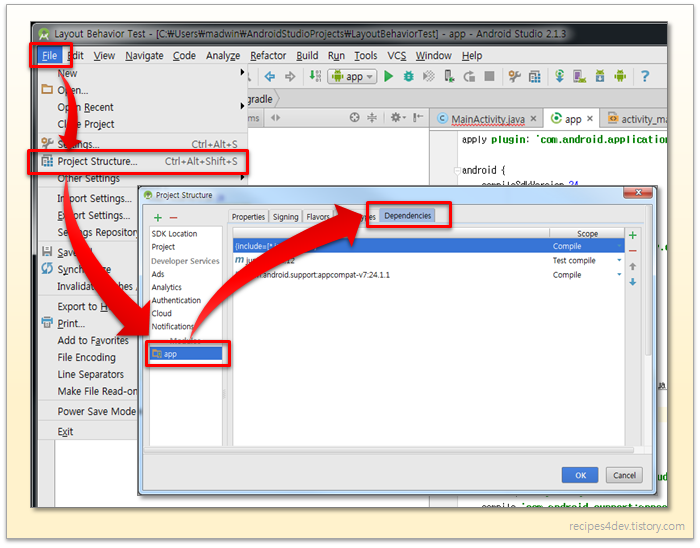Click the Project Structure toolbar icon
Screen dimensions: 700x548
pyautogui.click(x=535, y=77)
